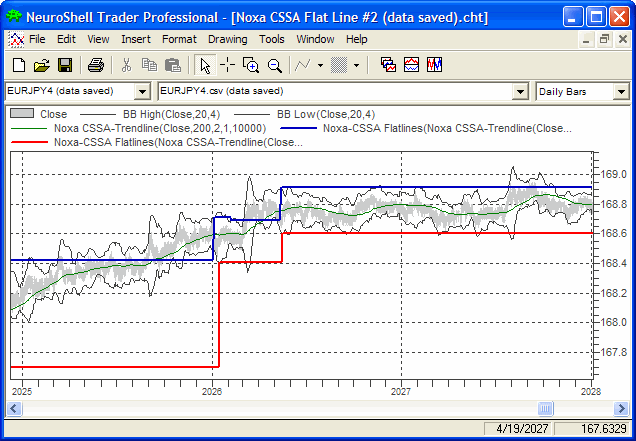Open the Help menu

[357, 39]
